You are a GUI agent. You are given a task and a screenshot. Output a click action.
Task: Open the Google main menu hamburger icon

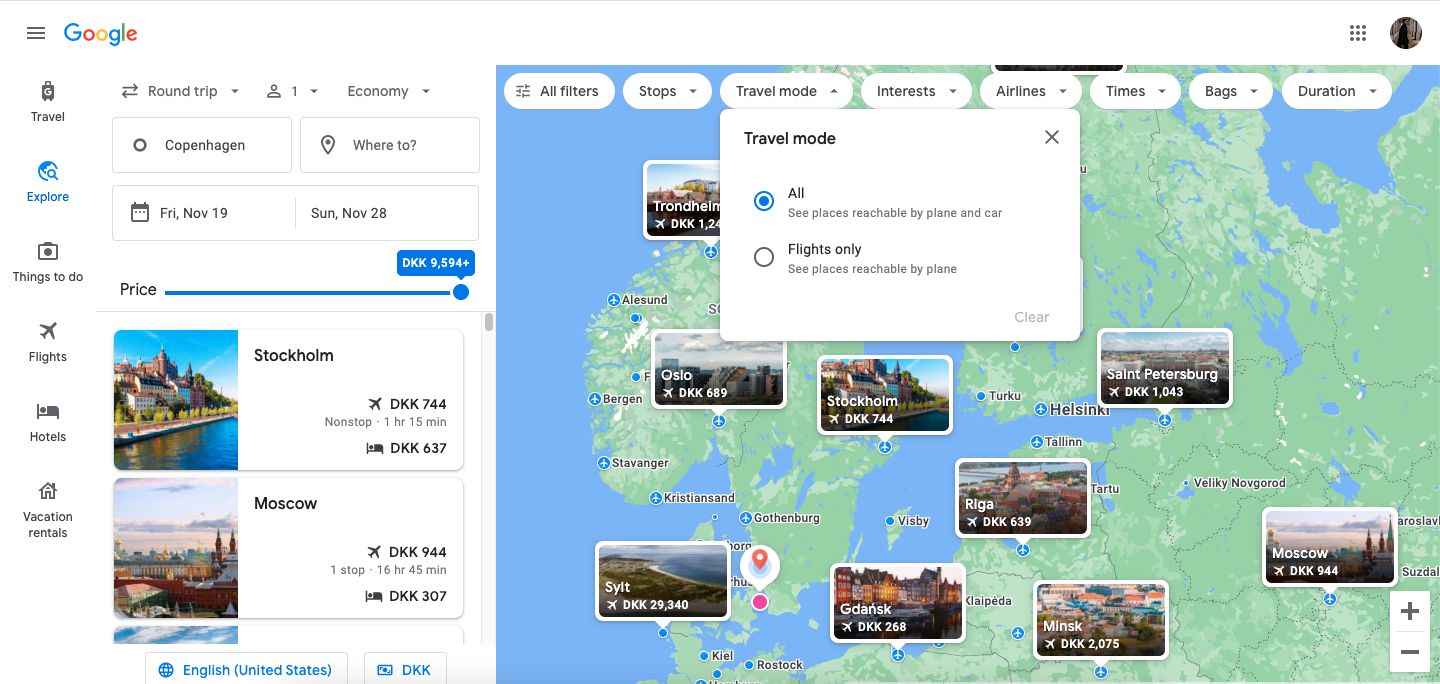click(36, 33)
